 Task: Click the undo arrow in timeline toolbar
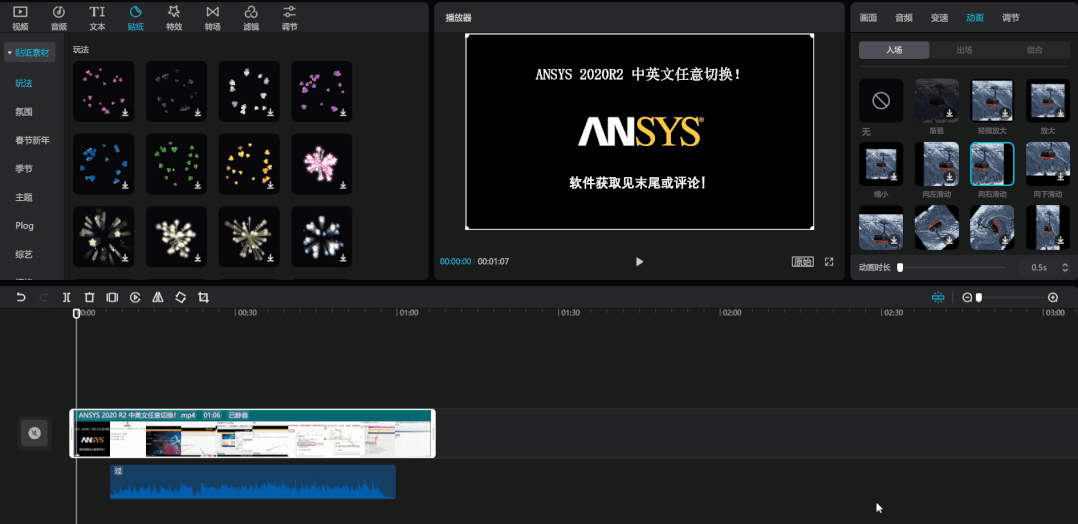[x=21, y=297]
